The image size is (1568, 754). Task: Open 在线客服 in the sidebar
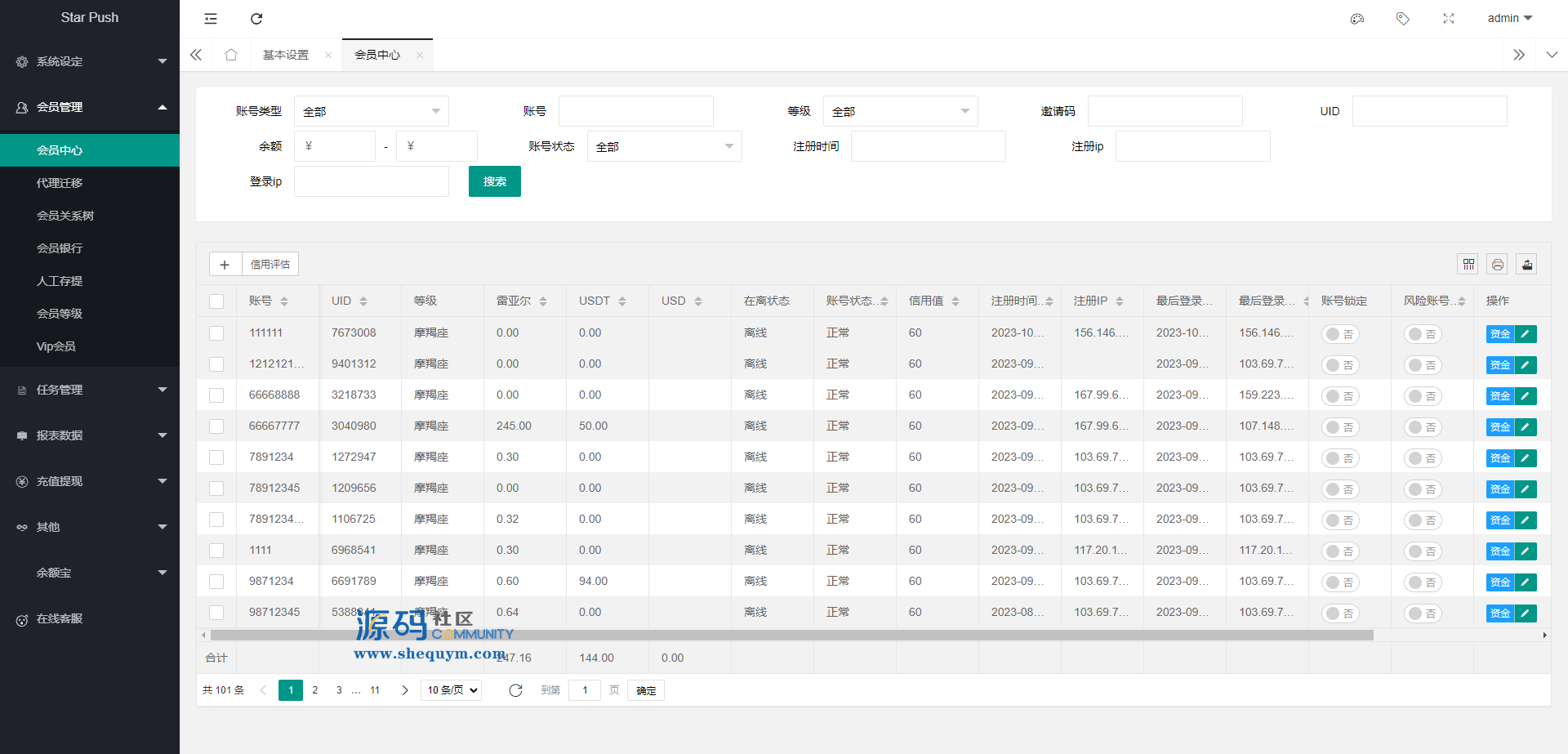click(90, 618)
